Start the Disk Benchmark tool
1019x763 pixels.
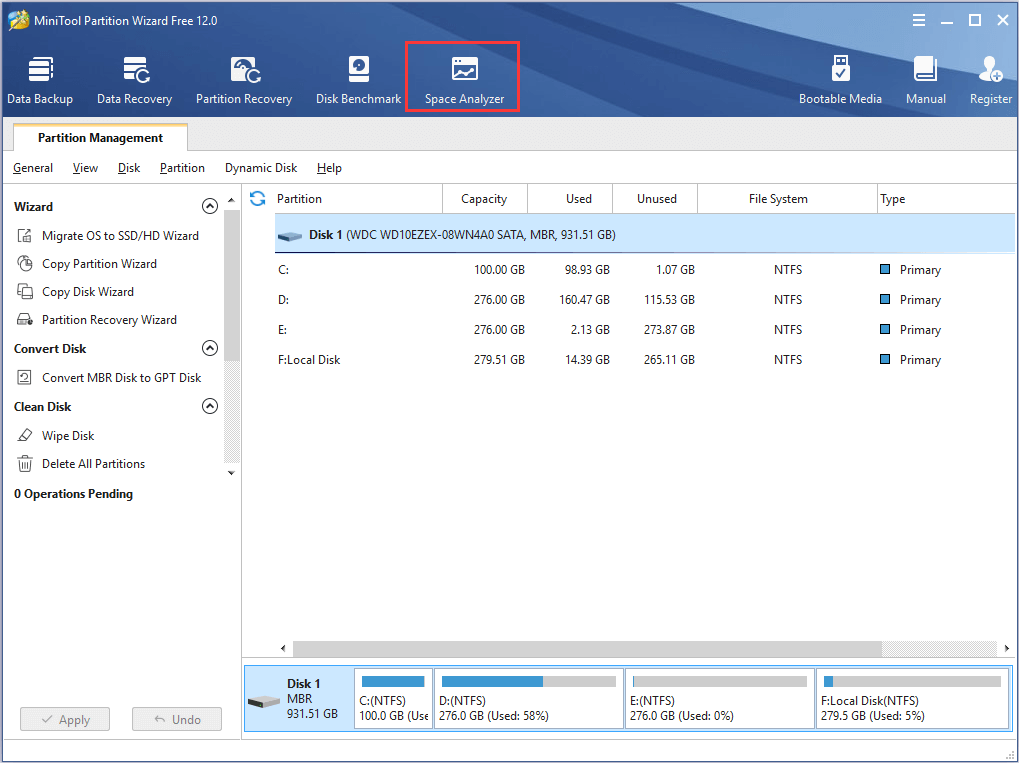358,80
